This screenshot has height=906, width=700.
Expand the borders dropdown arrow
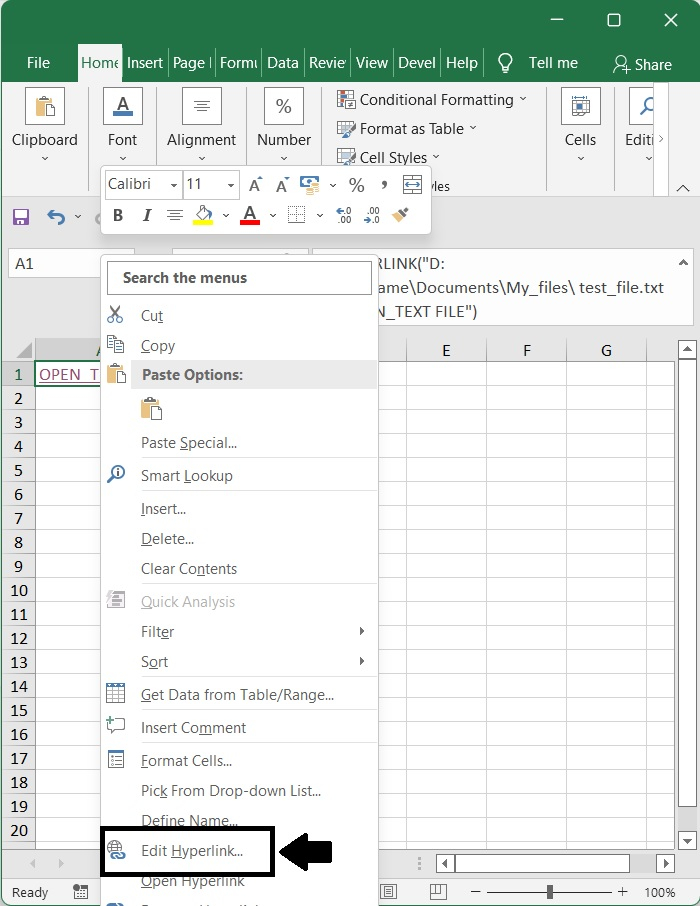[x=320, y=216]
